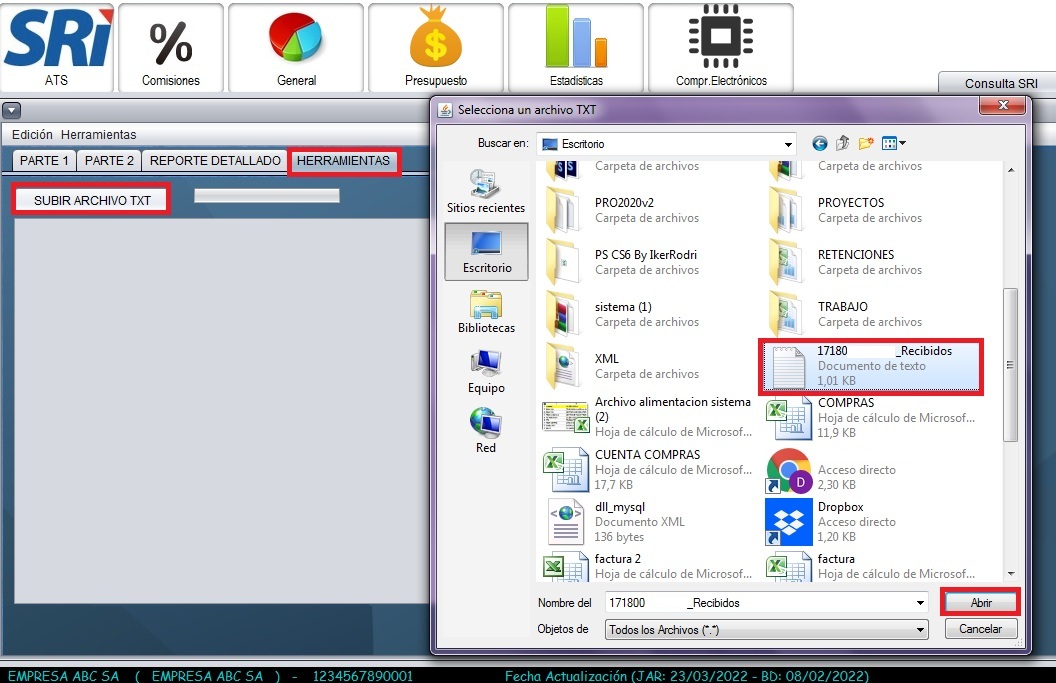Open the Estadísticas bar chart module
The height and width of the screenshot is (683, 1056).
coord(576,46)
